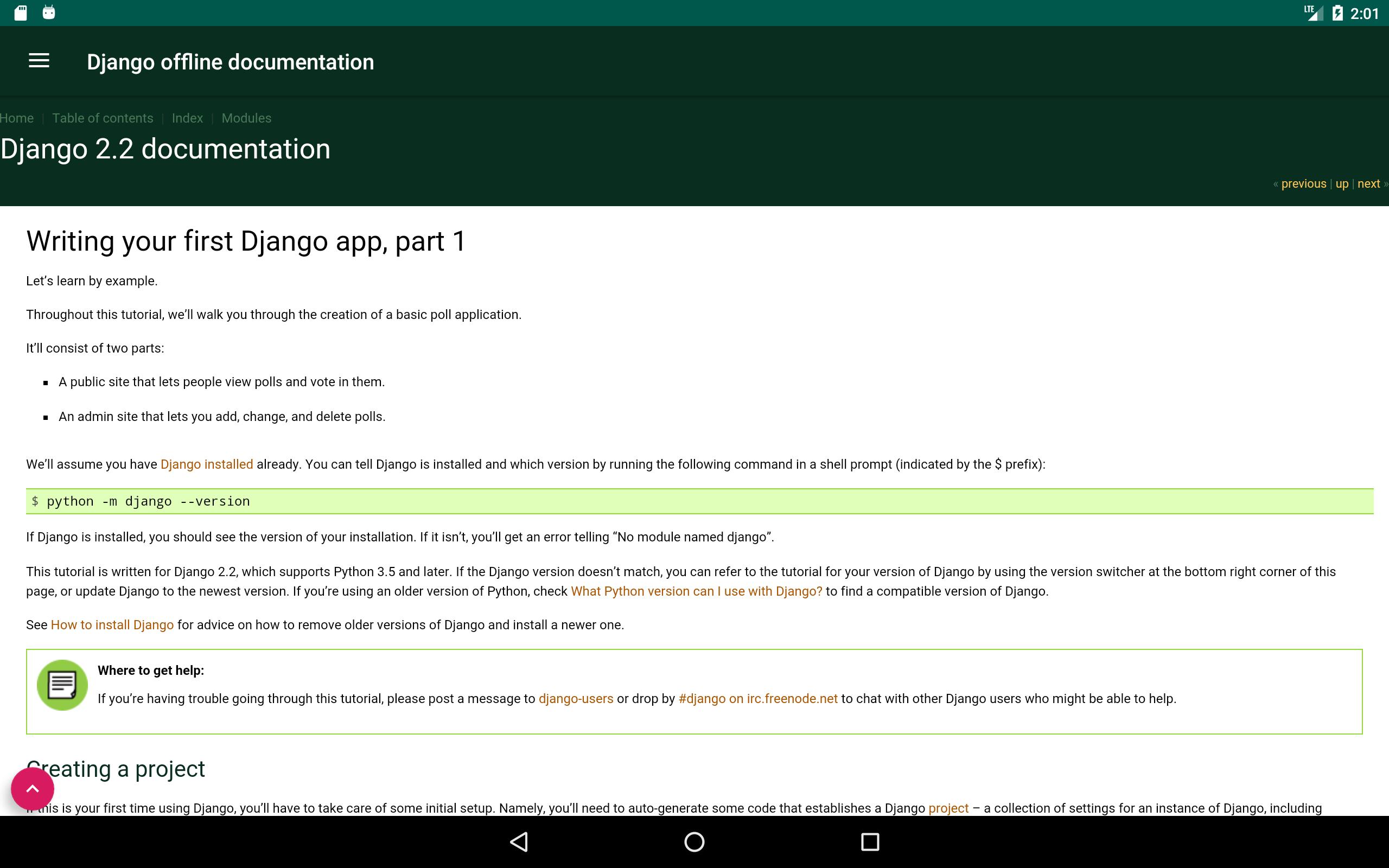Tap the Django offline documentation title
The width and height of the screenshot is (1389, 868).
(x=230, y=61)
